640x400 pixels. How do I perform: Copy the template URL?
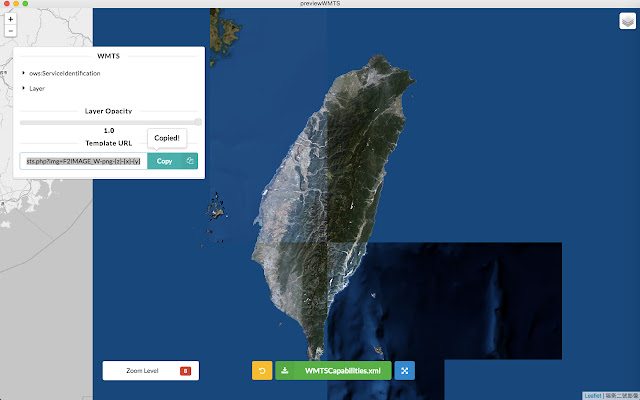(173, 161)
